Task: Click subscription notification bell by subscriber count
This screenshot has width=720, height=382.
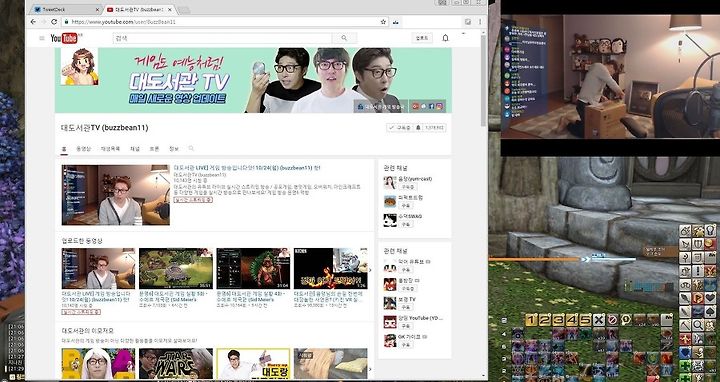Action: point(418,128)
